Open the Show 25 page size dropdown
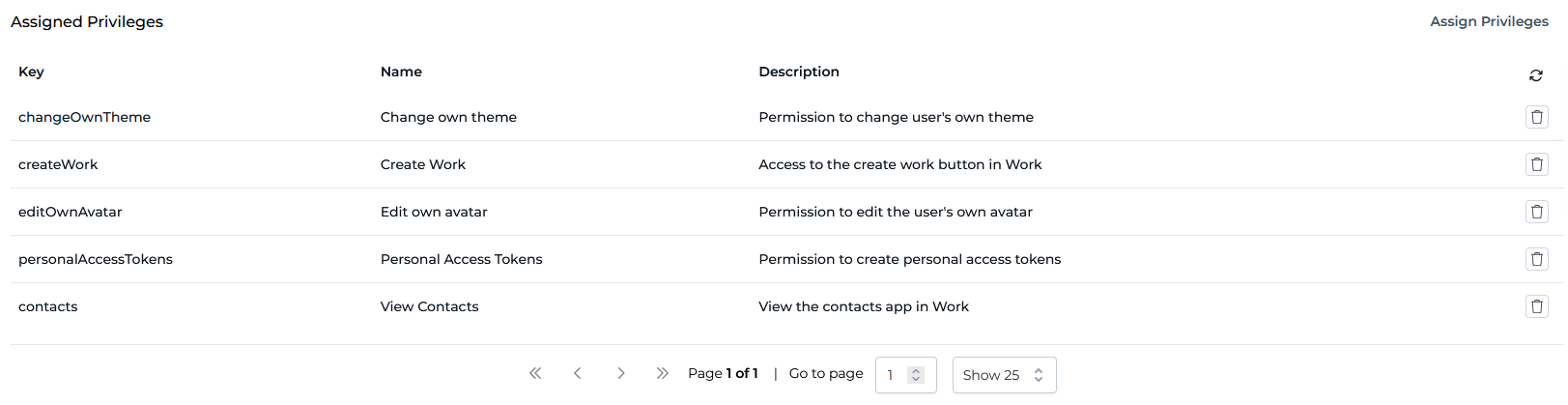1568x405 pixels. click(x=1003, y=375)
